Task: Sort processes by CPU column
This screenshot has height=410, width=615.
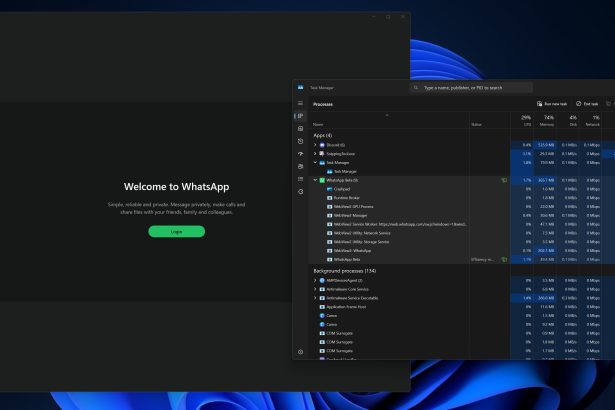Action: (x=526, y=120)
